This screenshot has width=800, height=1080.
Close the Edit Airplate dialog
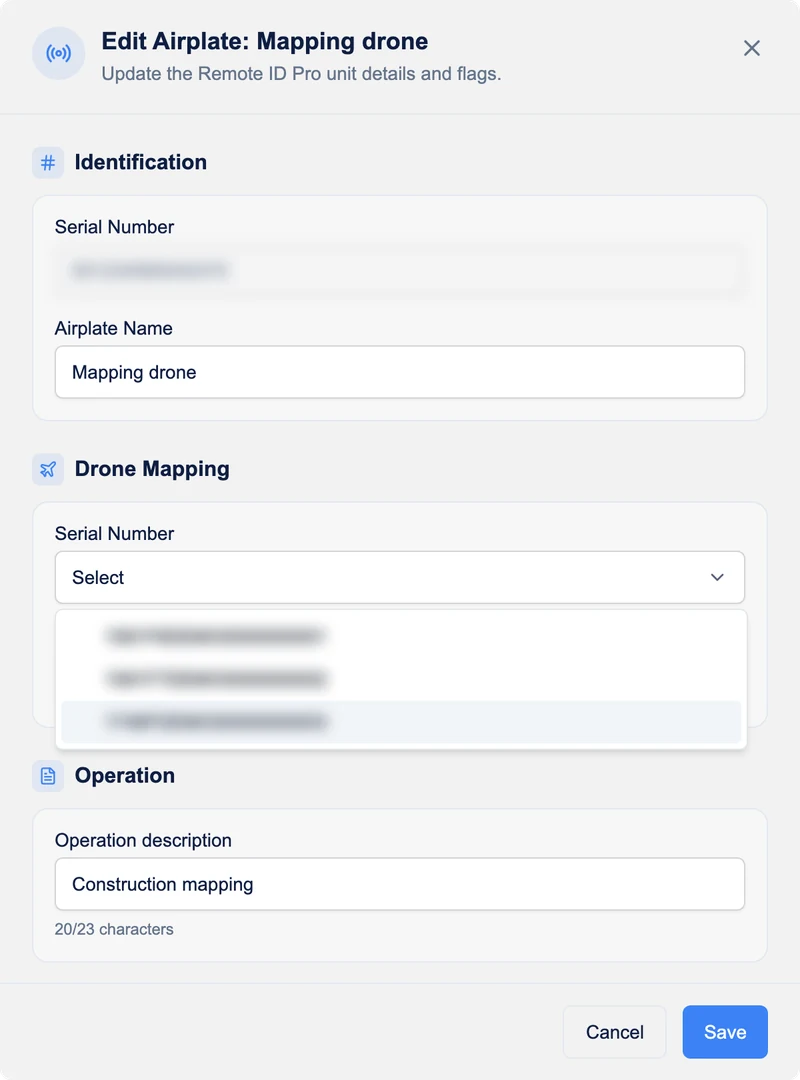(x=752, y=48)
